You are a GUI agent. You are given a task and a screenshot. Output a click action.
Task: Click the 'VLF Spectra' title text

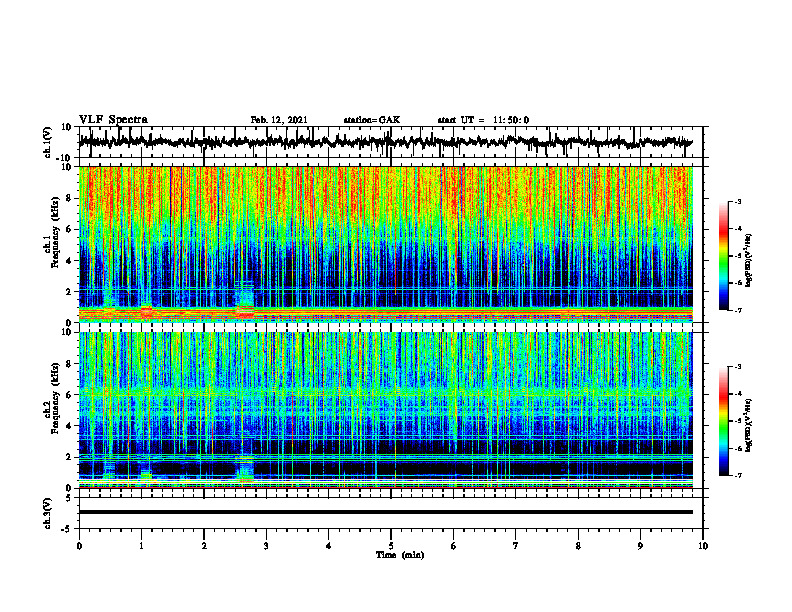click(x=113, y=120)
